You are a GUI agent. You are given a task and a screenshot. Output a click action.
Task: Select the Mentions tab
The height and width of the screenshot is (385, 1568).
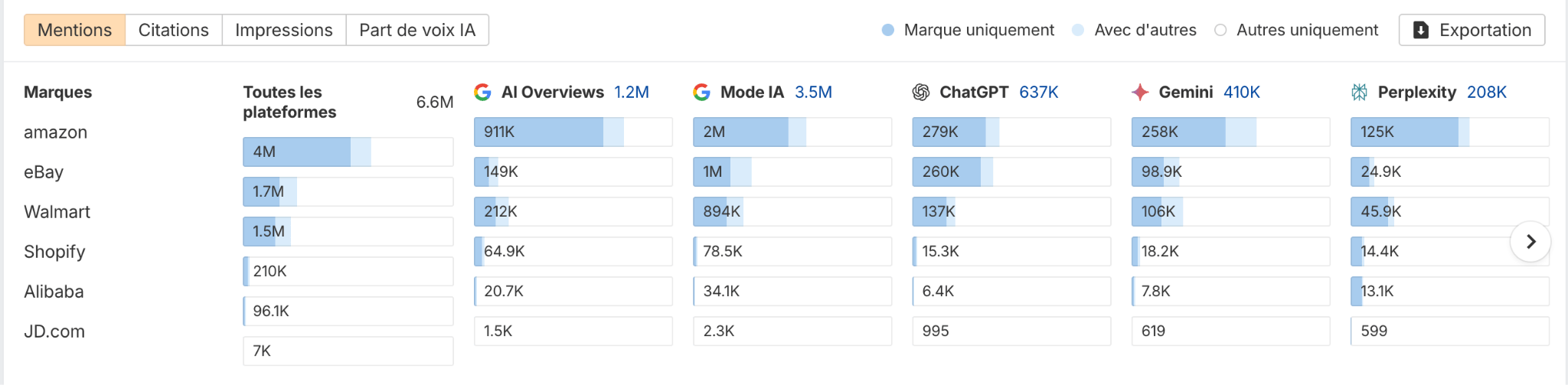[x=74, y=30]
